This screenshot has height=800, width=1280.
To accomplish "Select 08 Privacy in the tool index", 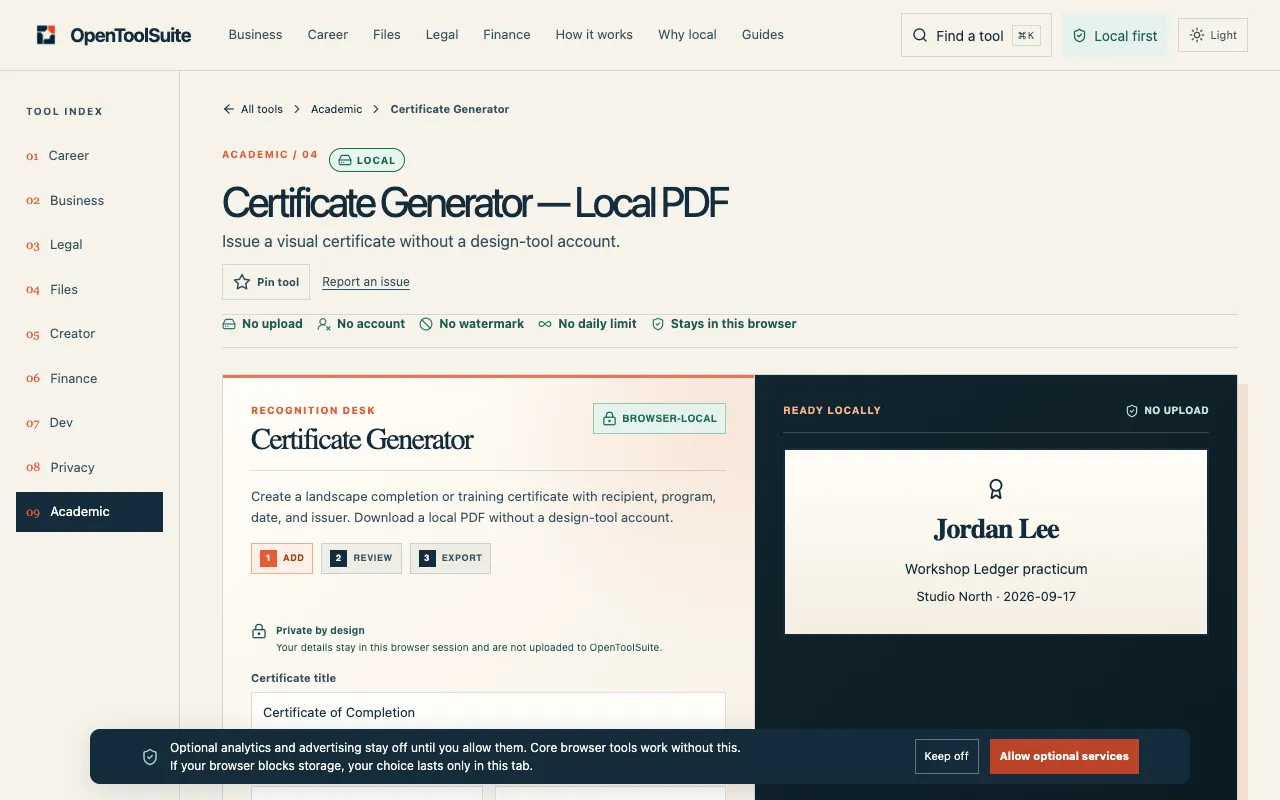I will pyautogui.click(x=89, y=467).
